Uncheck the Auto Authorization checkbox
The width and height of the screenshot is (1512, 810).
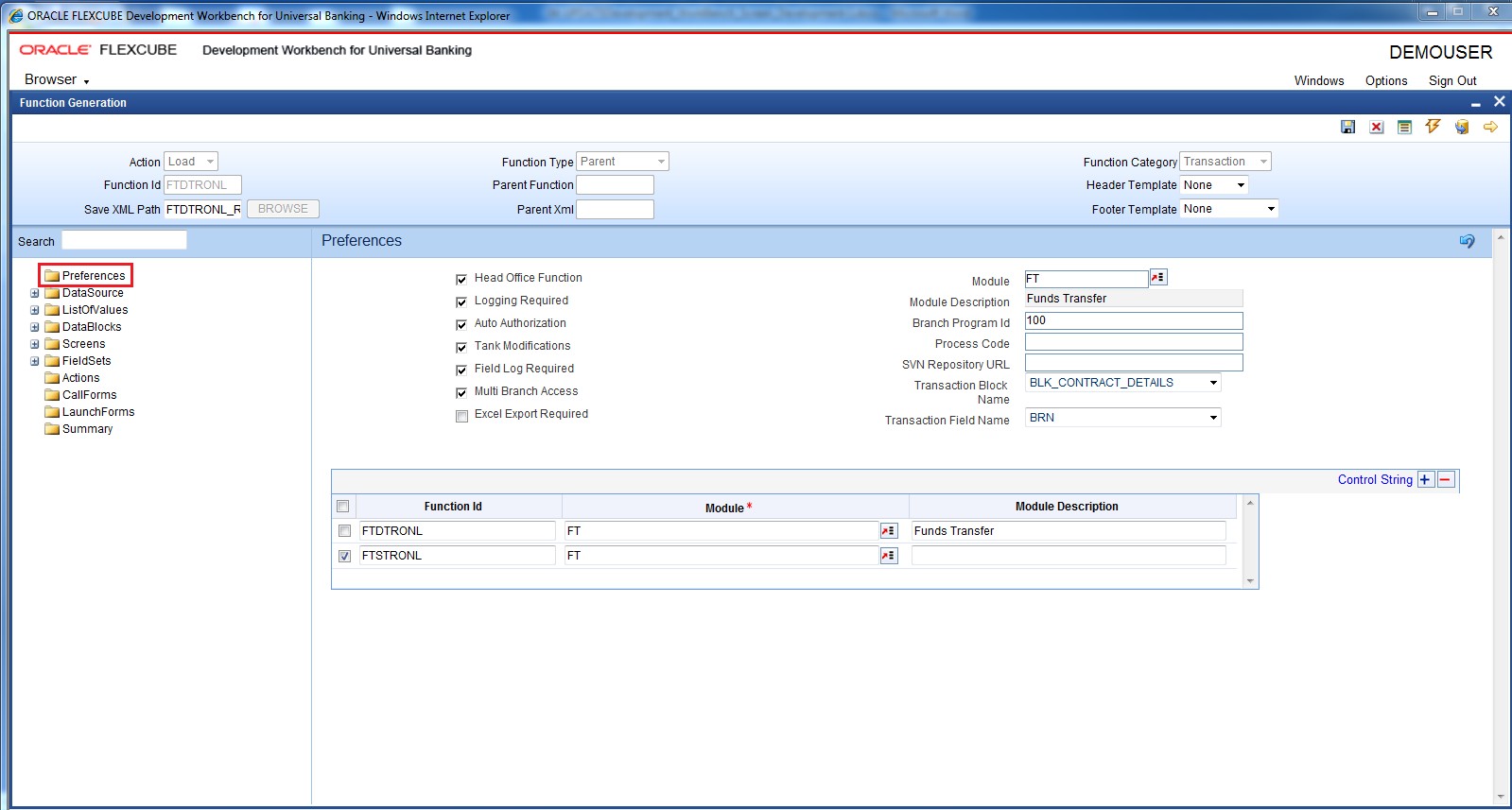coord(461,324)
